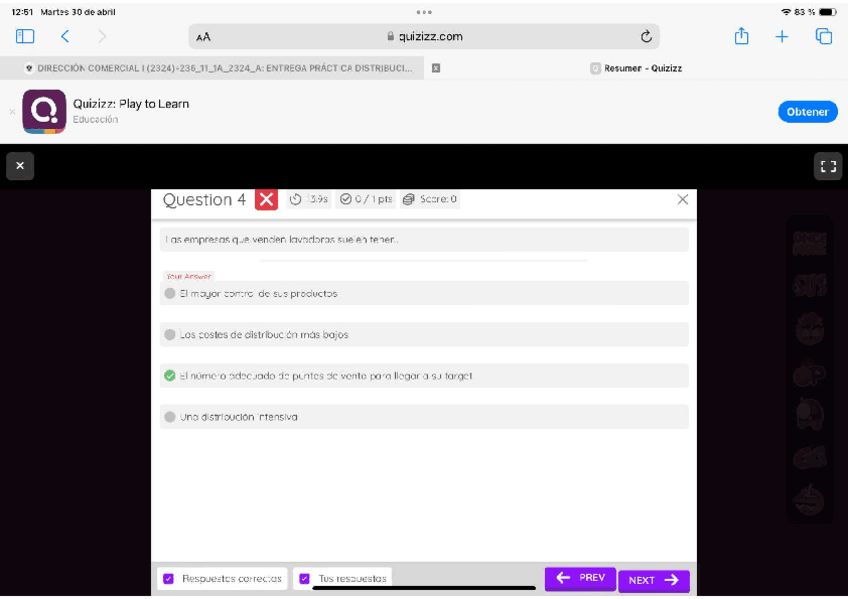Tap the Obtener button

coord(807,112)
